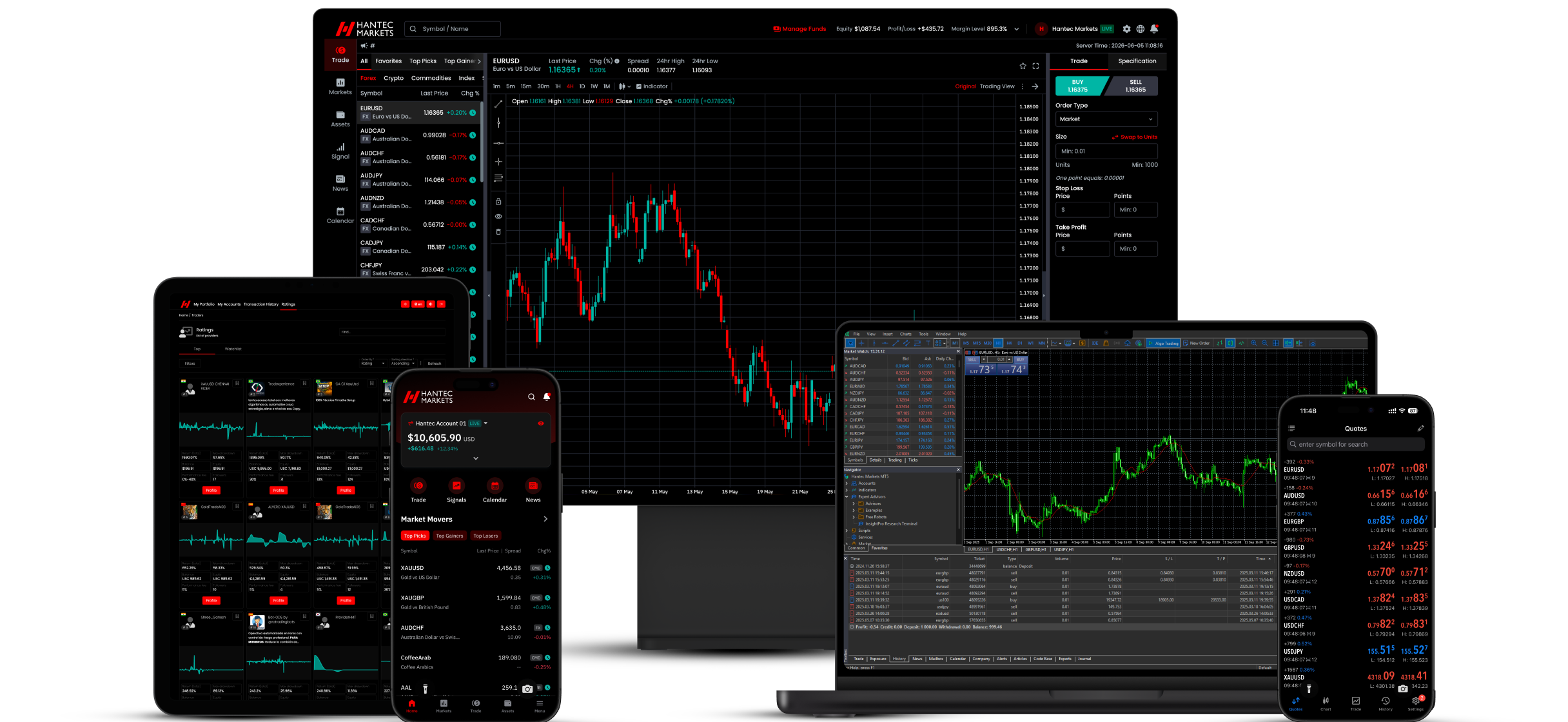Select the AUDJPY row in the web watchlist
This screenshot has width=1568, height=722.
click(419, 180)
